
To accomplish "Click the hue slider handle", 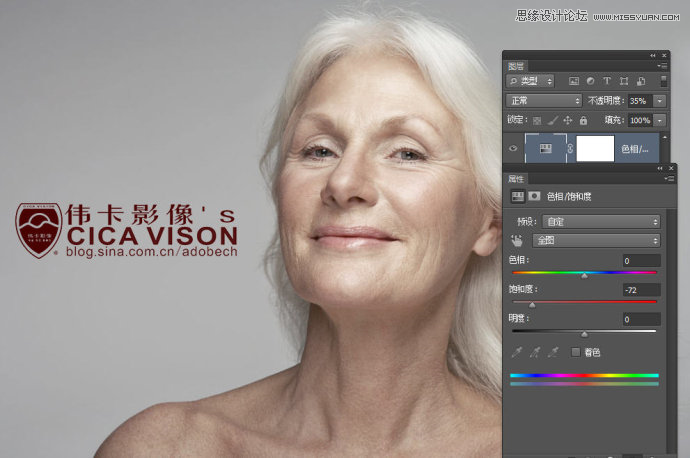I will (584, 275).
